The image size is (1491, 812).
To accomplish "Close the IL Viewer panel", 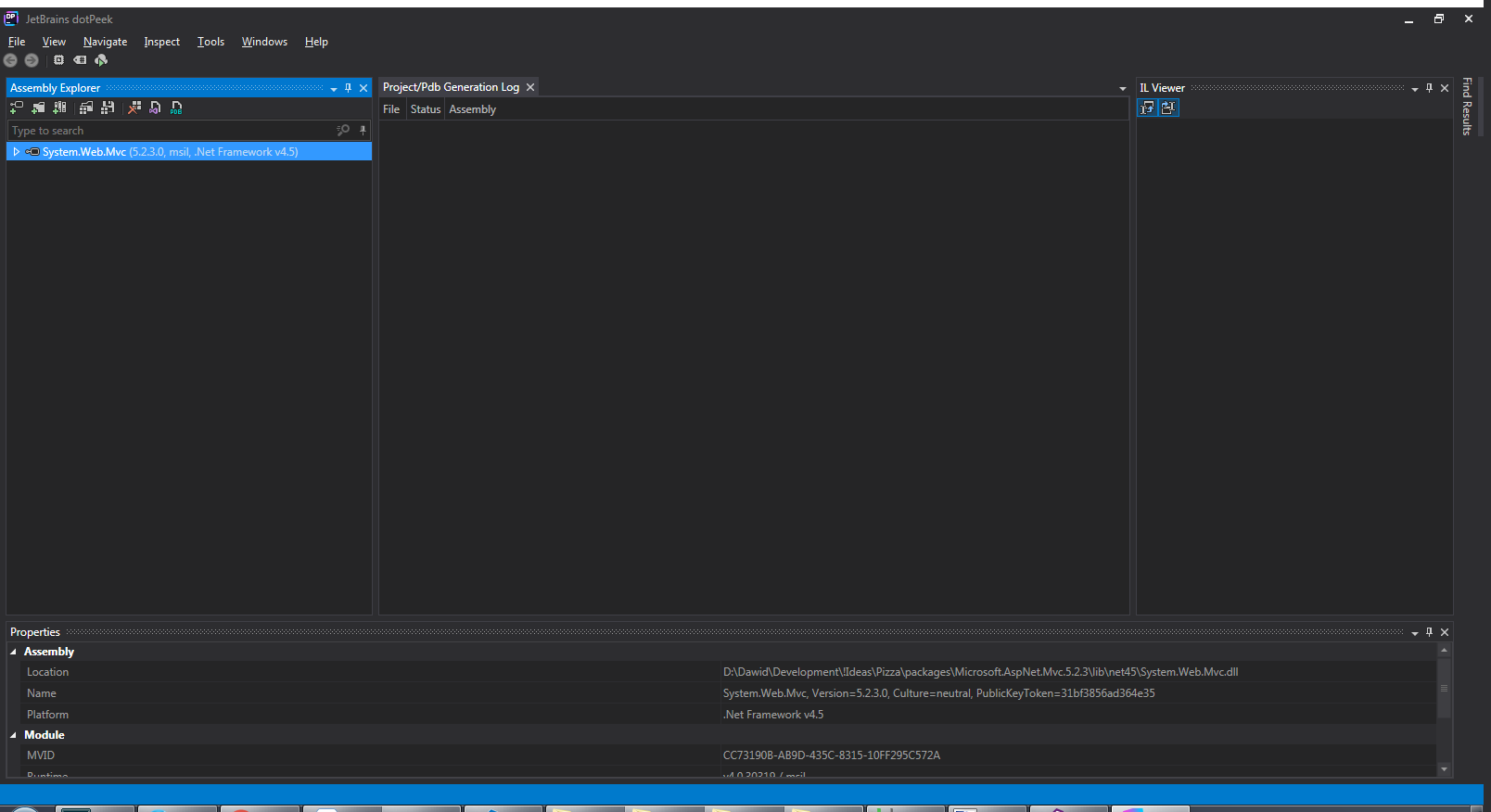I will point(1445,88).
